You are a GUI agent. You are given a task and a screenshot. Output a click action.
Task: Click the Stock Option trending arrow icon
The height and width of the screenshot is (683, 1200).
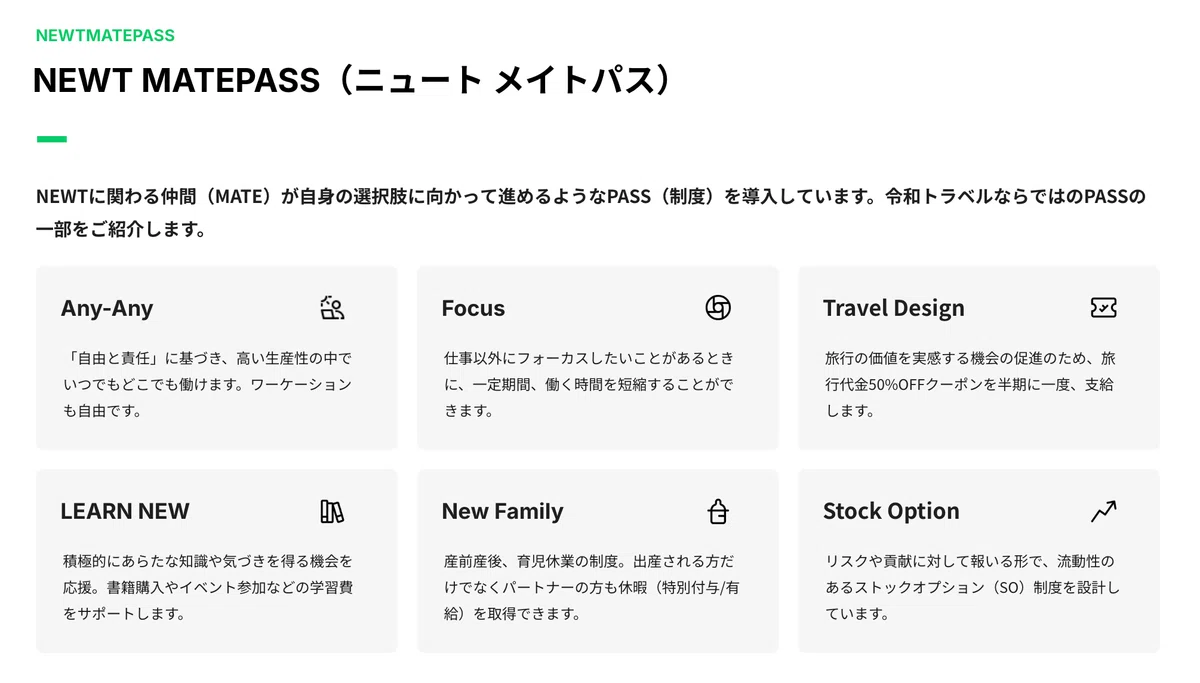point(1103,511)
